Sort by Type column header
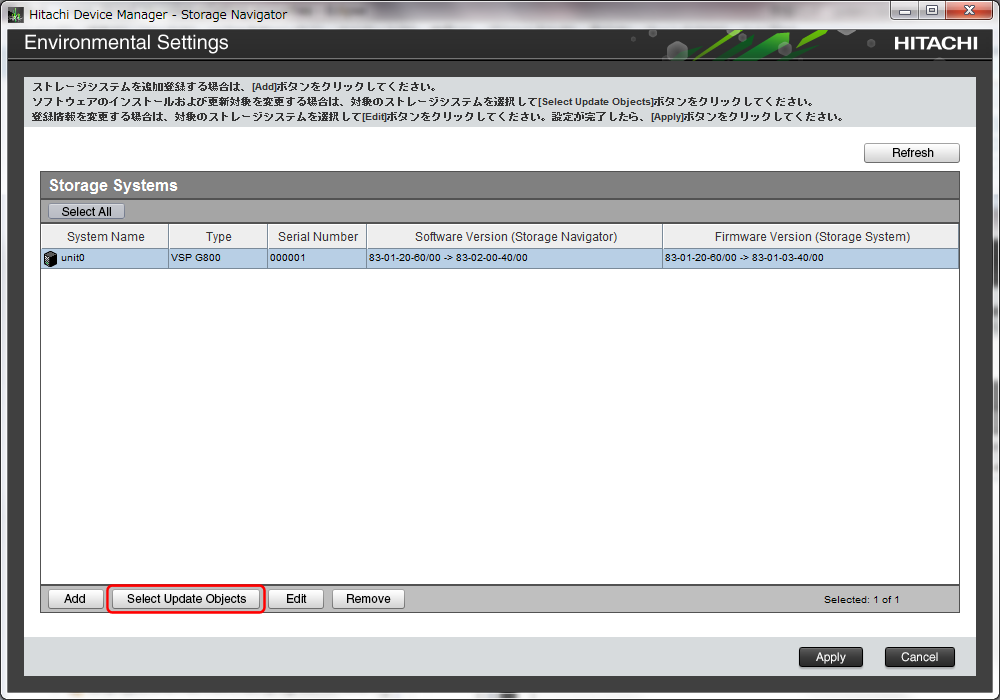The image size is (1000, 700). [218, 237]
